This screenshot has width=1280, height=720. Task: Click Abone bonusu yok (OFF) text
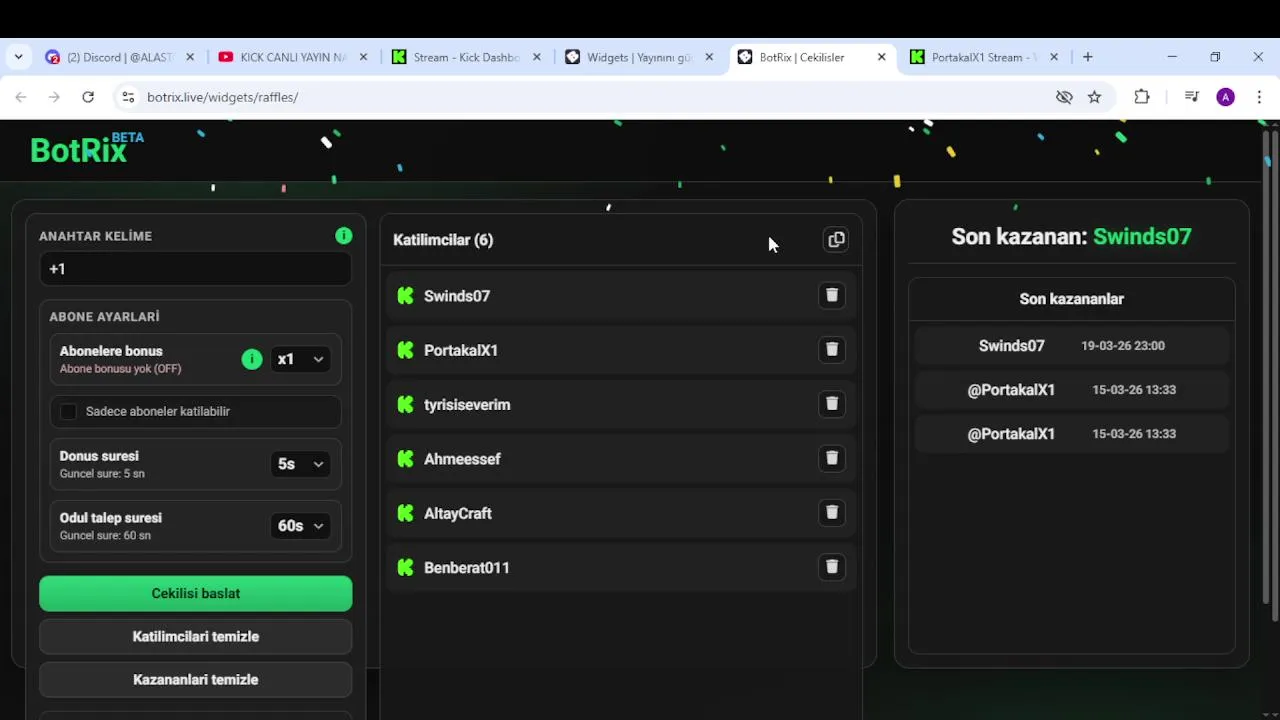point(120,369)
